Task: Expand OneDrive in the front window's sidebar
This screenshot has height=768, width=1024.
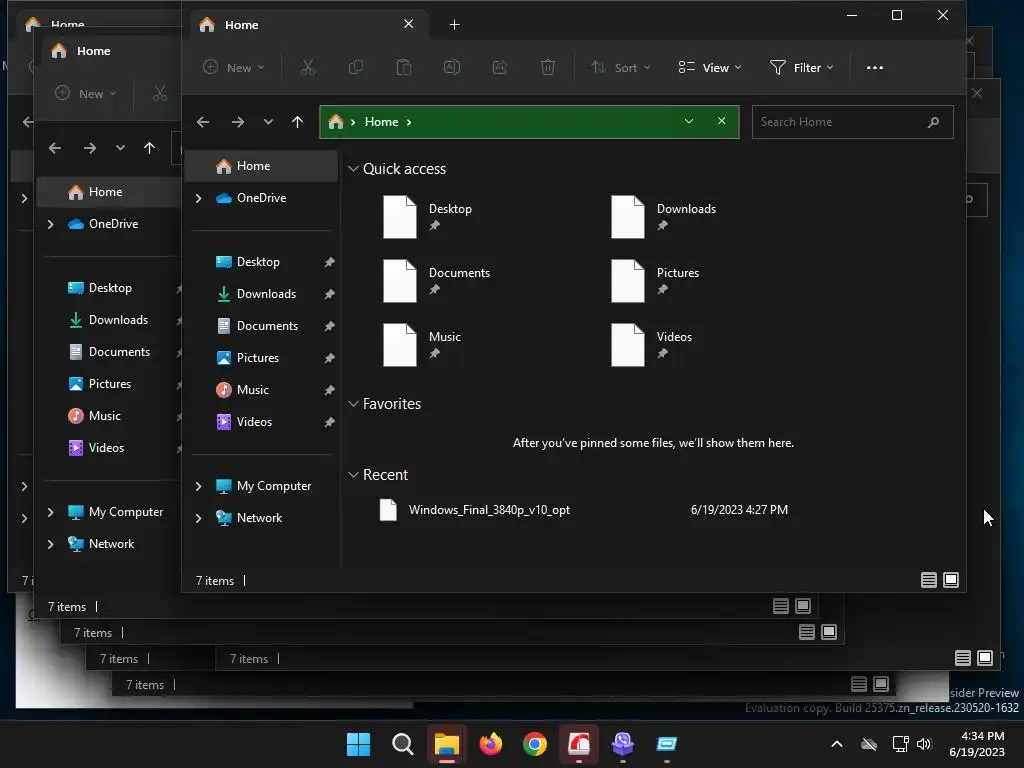Action: (199, 198)
